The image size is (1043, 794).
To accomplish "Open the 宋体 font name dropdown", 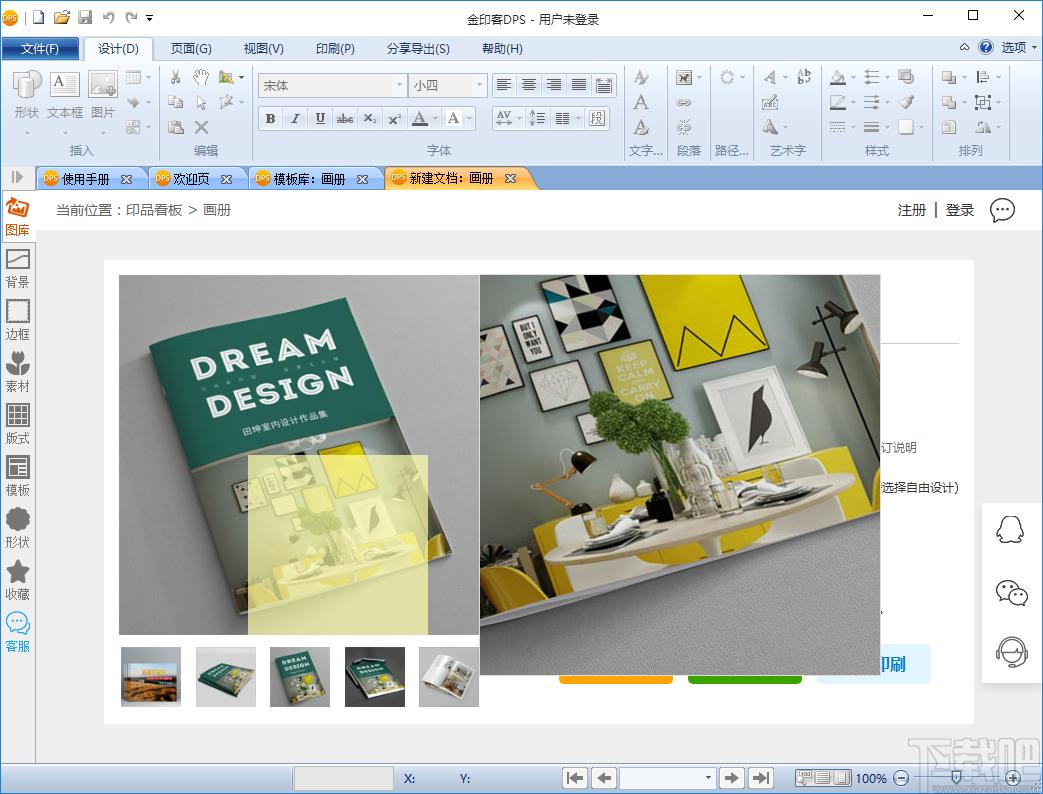I will 399,85.
